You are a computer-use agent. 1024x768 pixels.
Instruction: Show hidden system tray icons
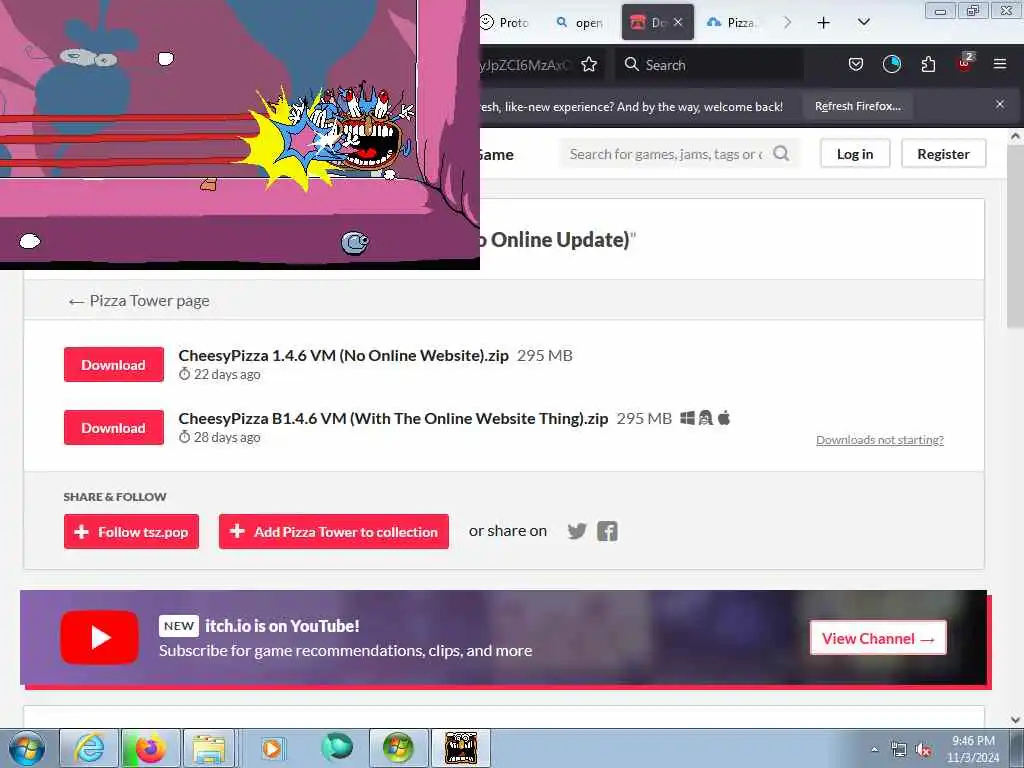click(874, 749)
